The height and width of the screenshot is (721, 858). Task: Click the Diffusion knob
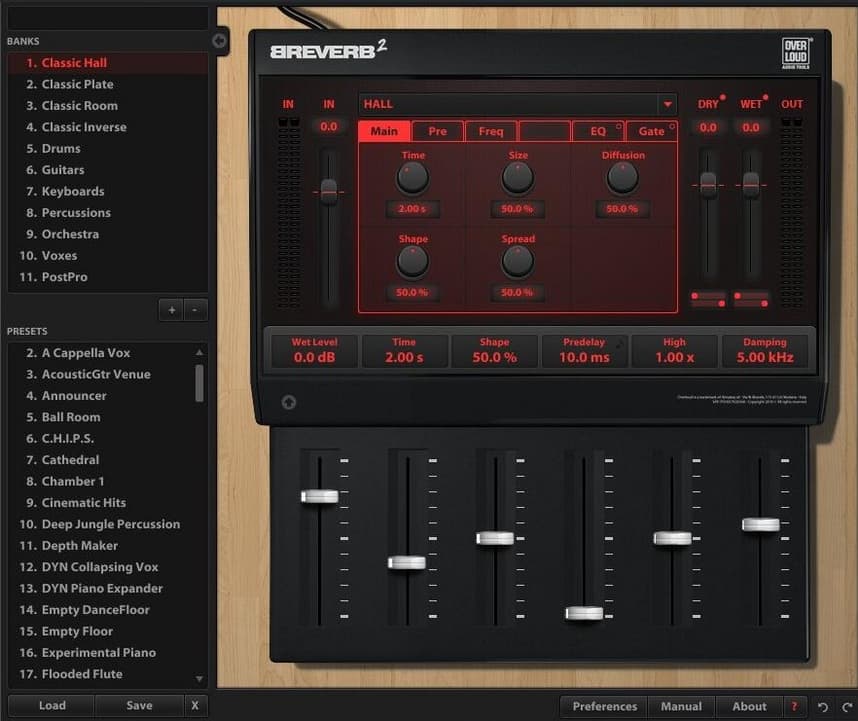(622, 178)
